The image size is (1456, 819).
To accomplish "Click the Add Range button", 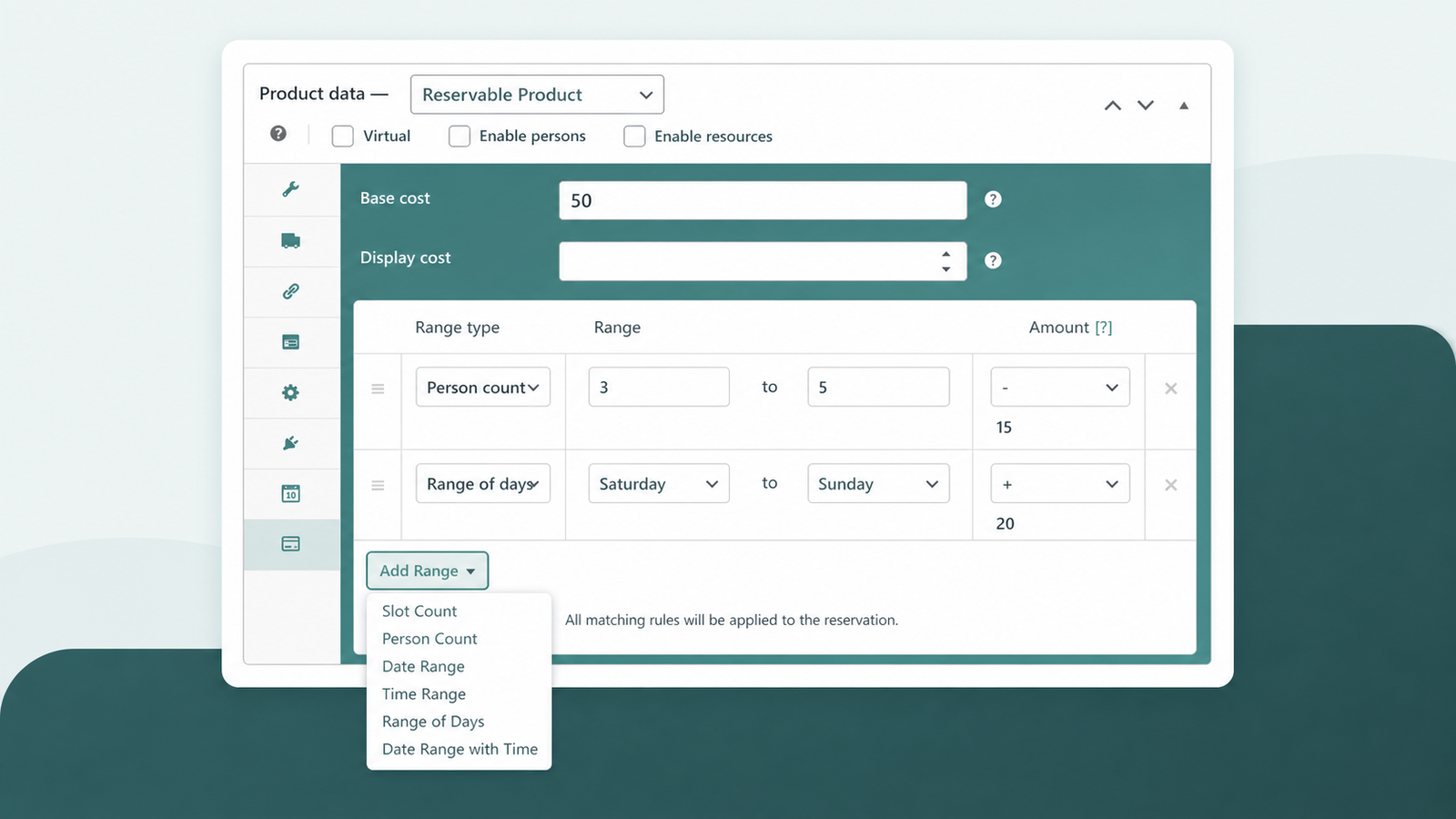I will pyautogui.click(x=428, y=571).
